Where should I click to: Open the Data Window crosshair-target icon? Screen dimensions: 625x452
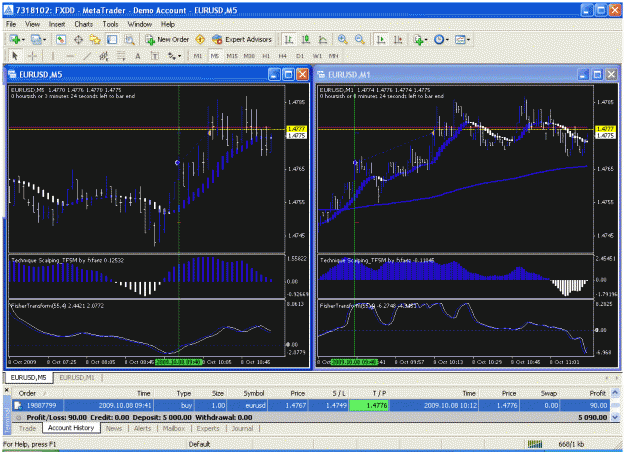coord(78,39)
